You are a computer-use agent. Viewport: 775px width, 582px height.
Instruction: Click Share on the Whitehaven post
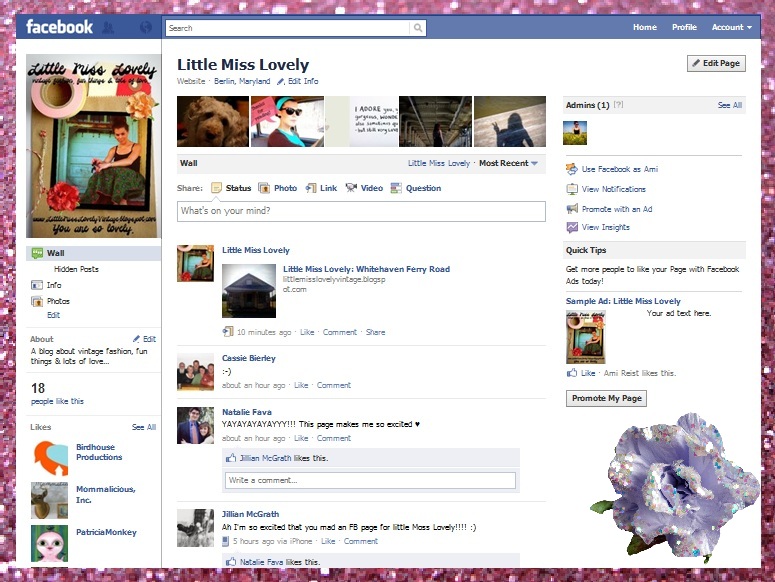375,332
